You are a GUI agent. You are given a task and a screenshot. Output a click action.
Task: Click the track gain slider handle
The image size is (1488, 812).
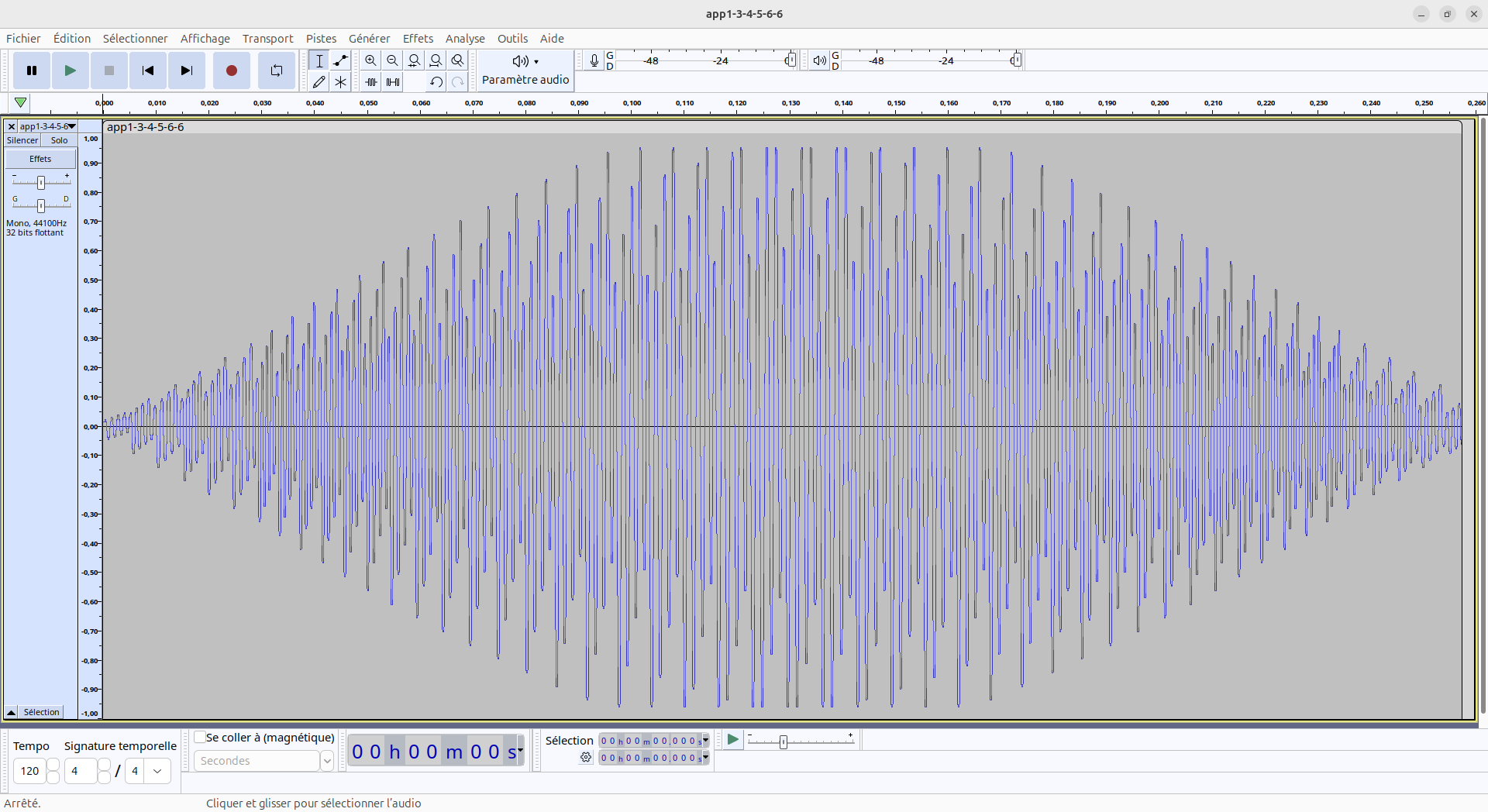click(41, 182)
